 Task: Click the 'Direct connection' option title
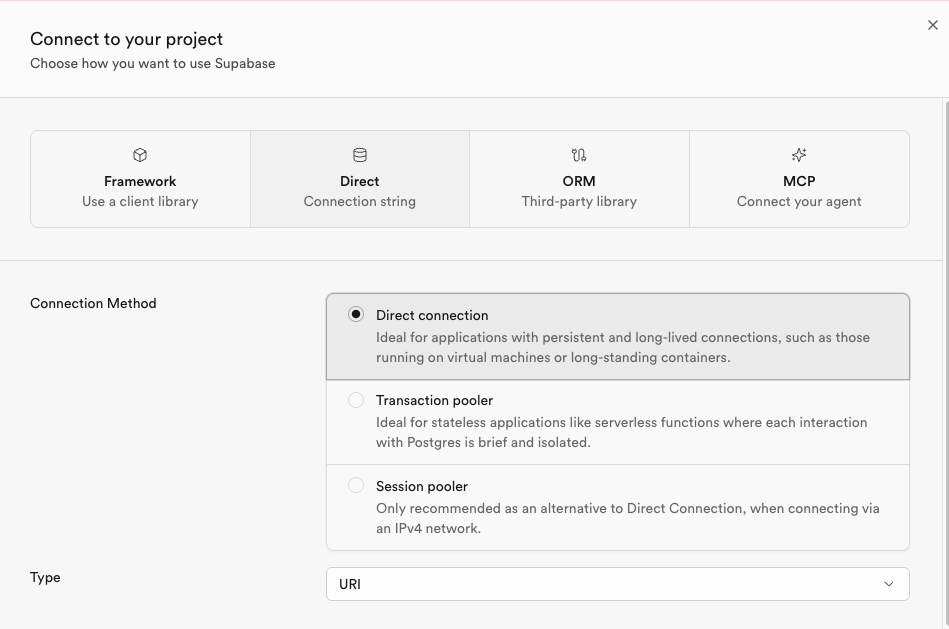432,315
